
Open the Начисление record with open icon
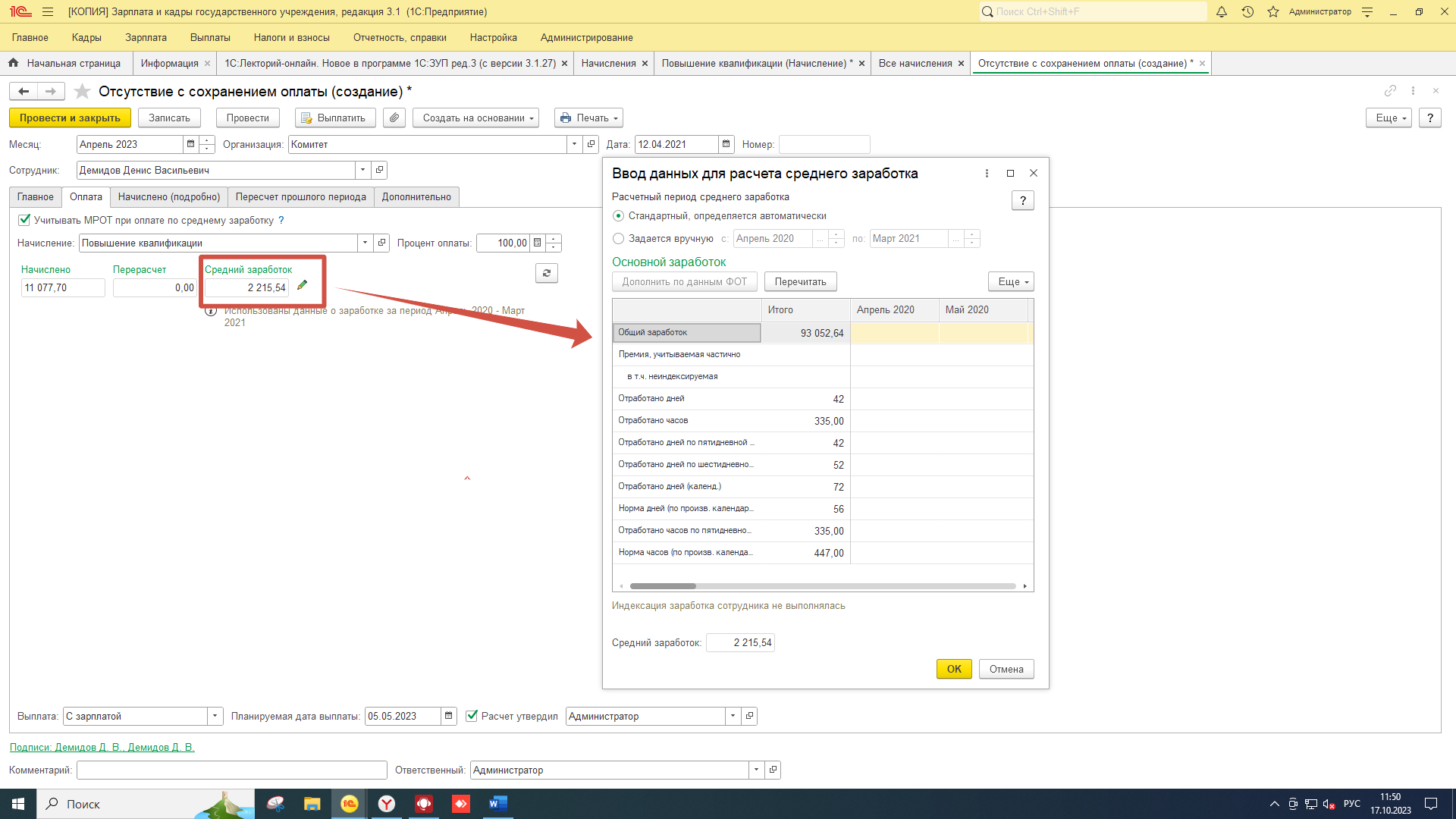point(382,243)
